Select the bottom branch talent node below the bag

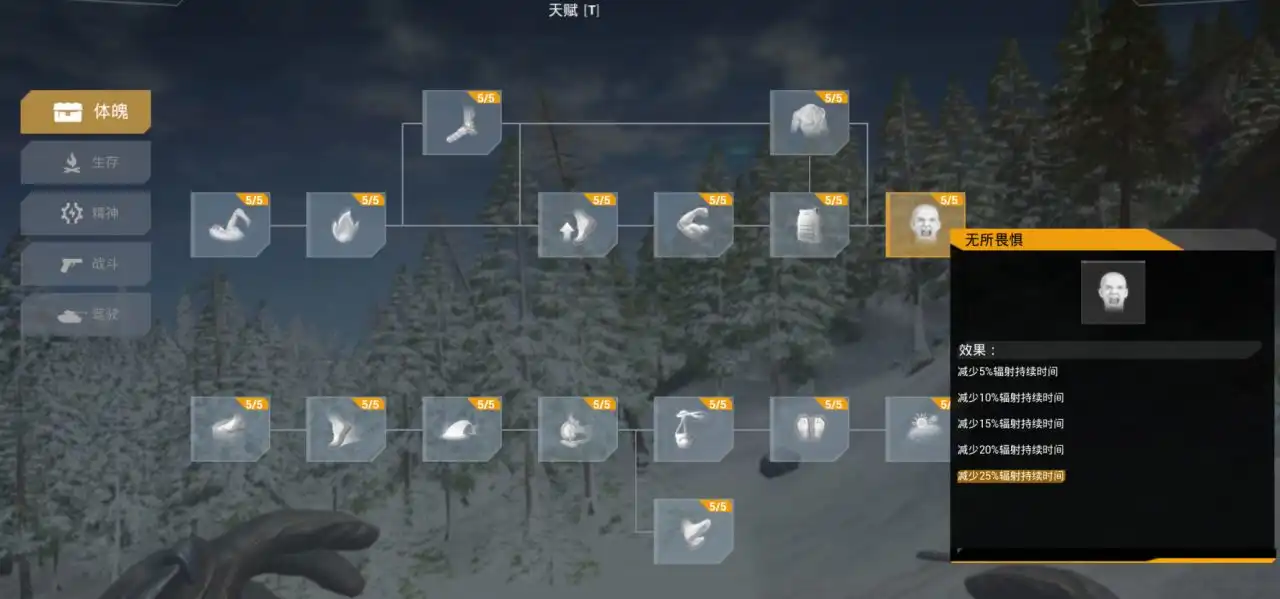pyautogui.click(x=694, y=531)
